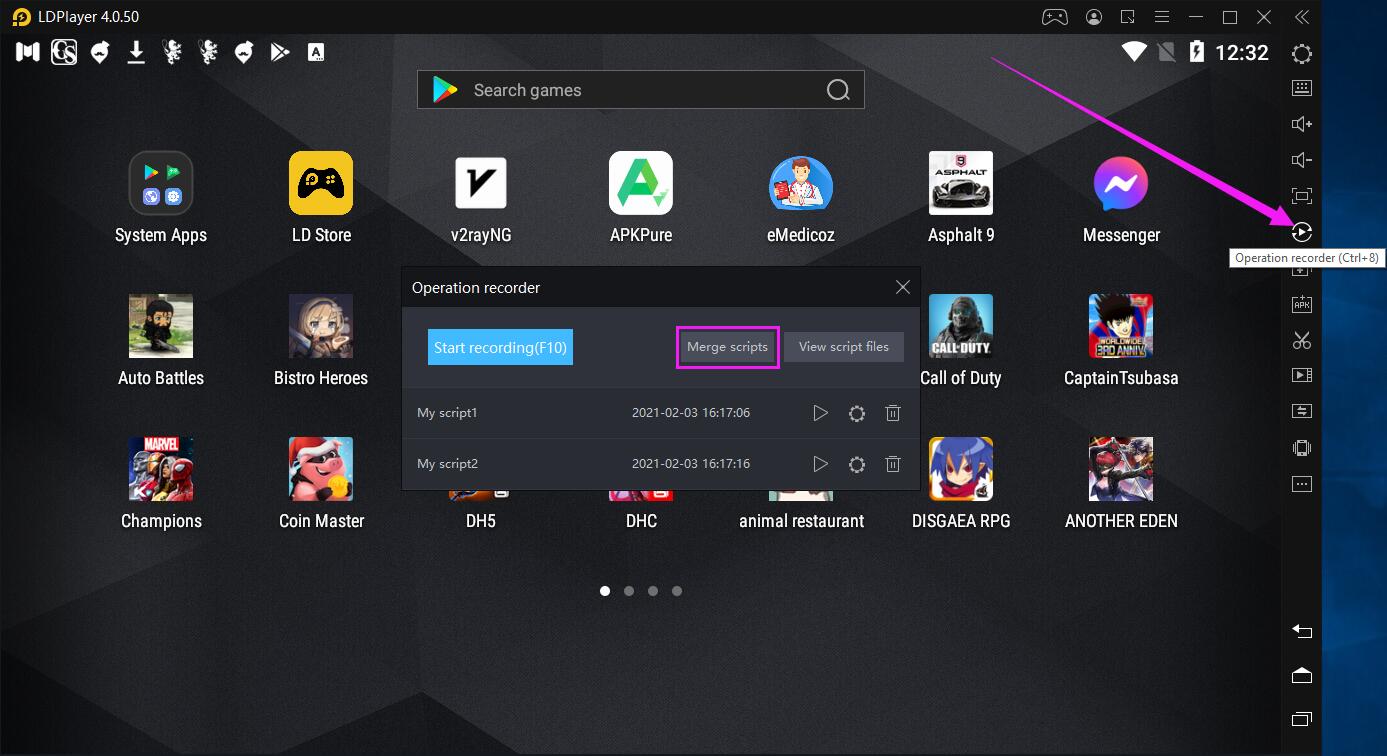Open Operation recorder sidebar icon
The width and height of the screenshot is (1387, 756).
tap(1301, 232)
